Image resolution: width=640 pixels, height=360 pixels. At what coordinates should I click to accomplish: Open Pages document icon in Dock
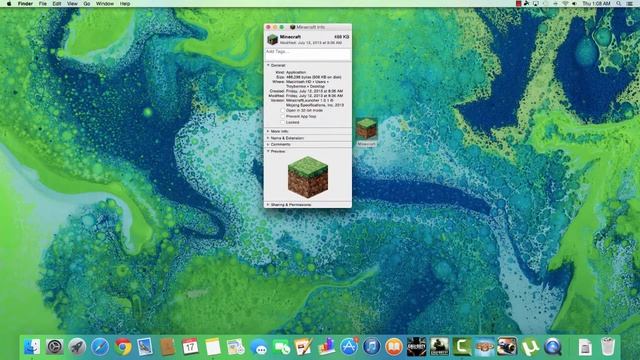(x=304, y=347)
